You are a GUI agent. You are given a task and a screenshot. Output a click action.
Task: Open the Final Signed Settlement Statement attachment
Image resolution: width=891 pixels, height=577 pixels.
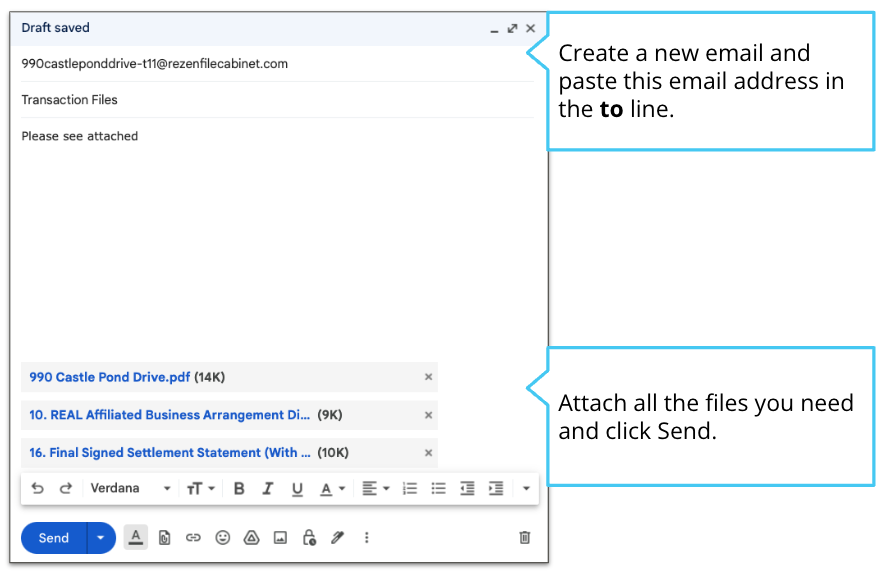pyautogui.click(x=169, y=453)
